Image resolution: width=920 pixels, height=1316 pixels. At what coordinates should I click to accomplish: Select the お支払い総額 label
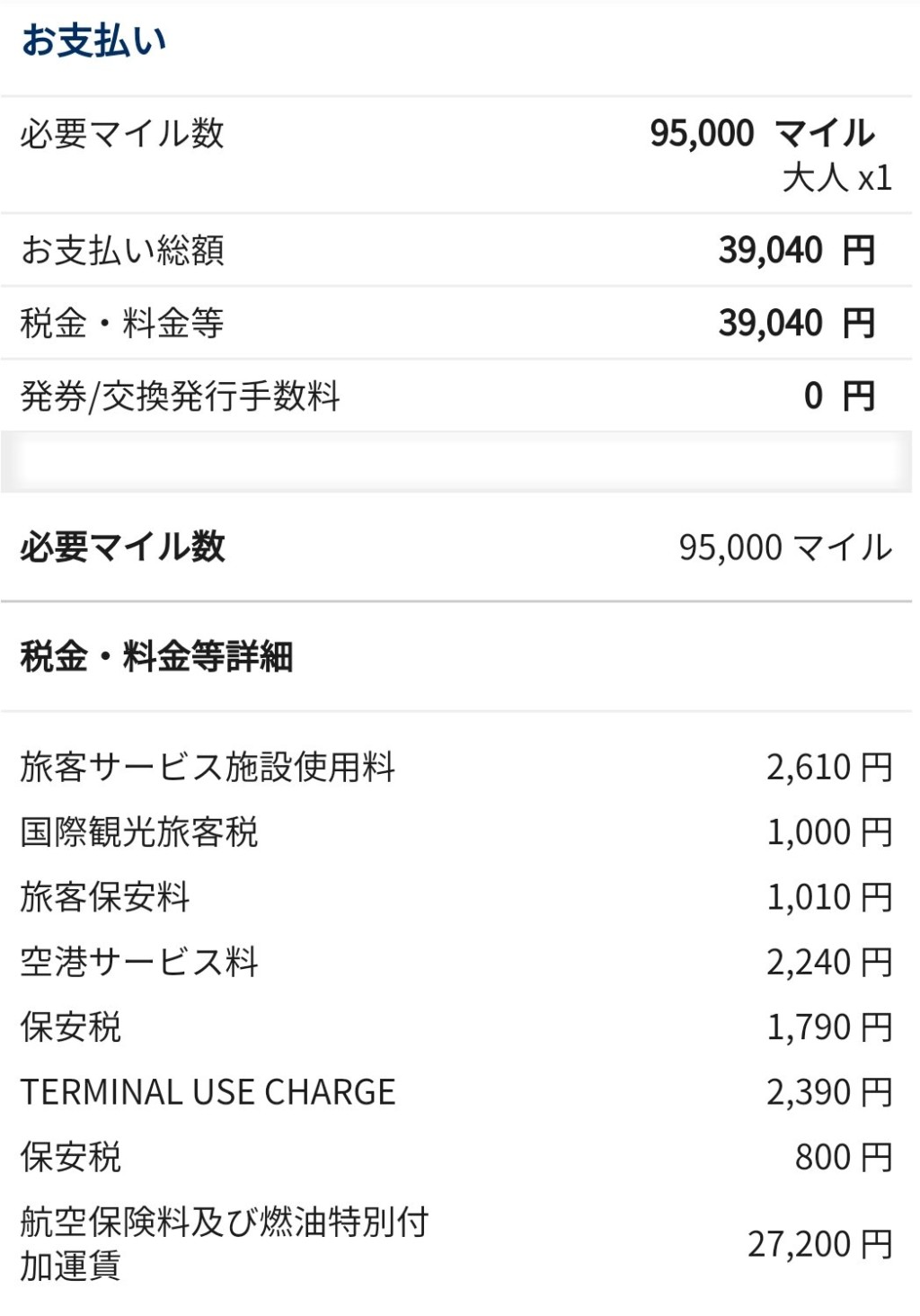tap(122, 251)
